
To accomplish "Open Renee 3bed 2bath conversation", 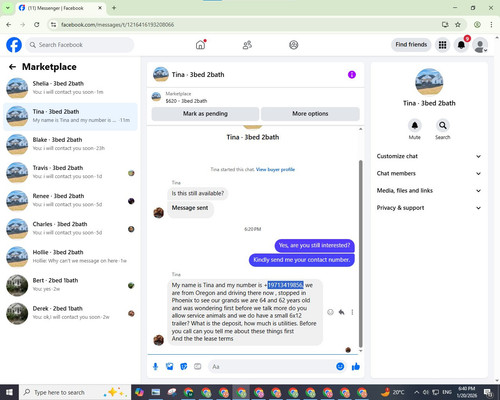I will coord(70,201).
